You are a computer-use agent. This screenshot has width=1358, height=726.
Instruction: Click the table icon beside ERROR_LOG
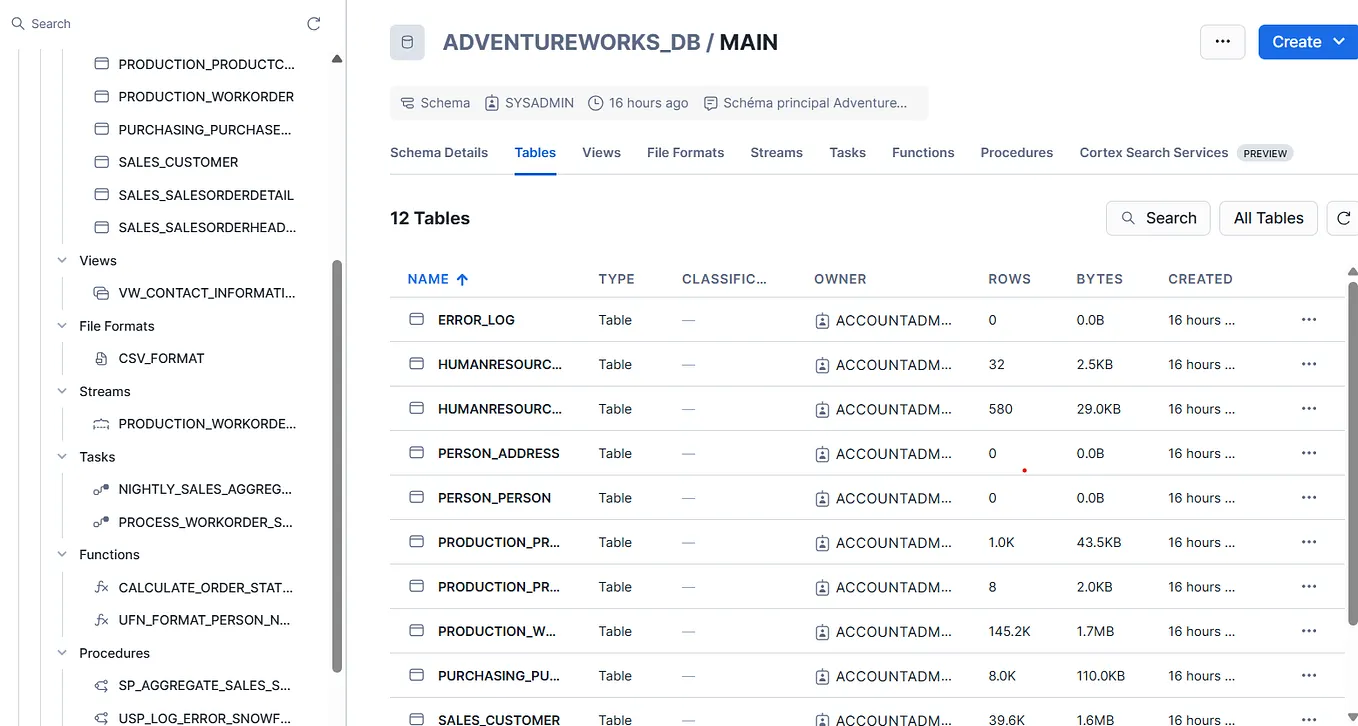pos(416,319)
